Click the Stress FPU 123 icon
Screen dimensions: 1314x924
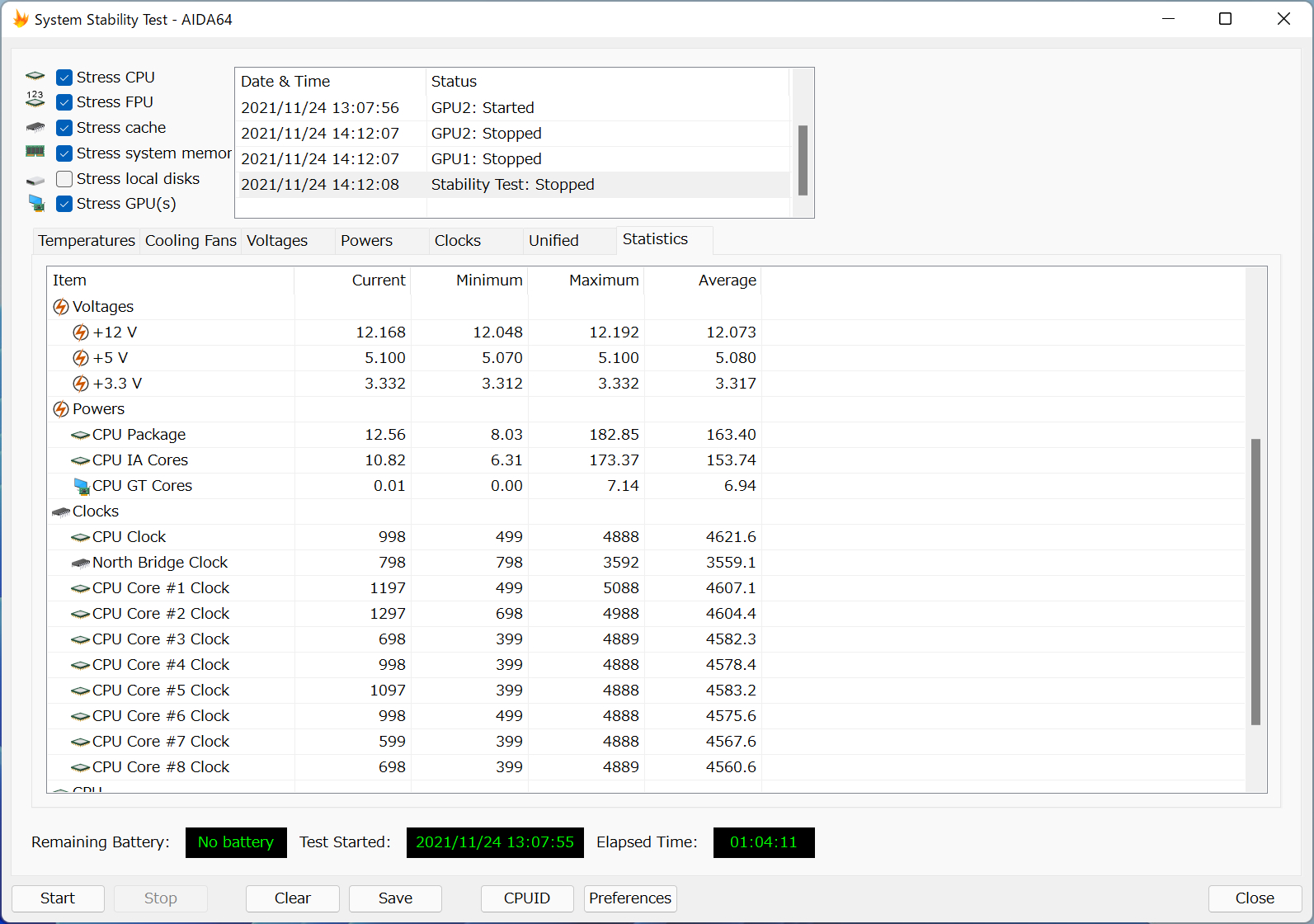click(35, 100)
